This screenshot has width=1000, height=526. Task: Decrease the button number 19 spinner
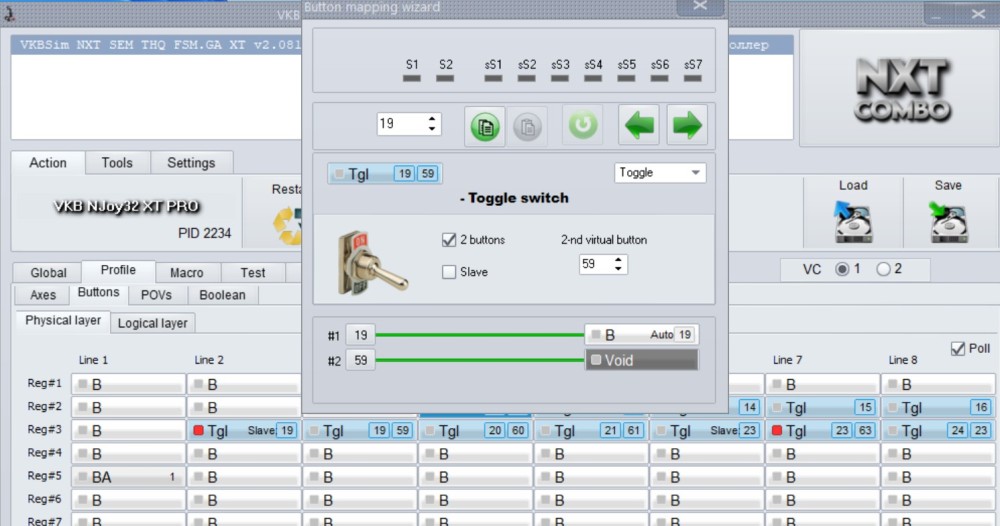click(x=432, y=129)
